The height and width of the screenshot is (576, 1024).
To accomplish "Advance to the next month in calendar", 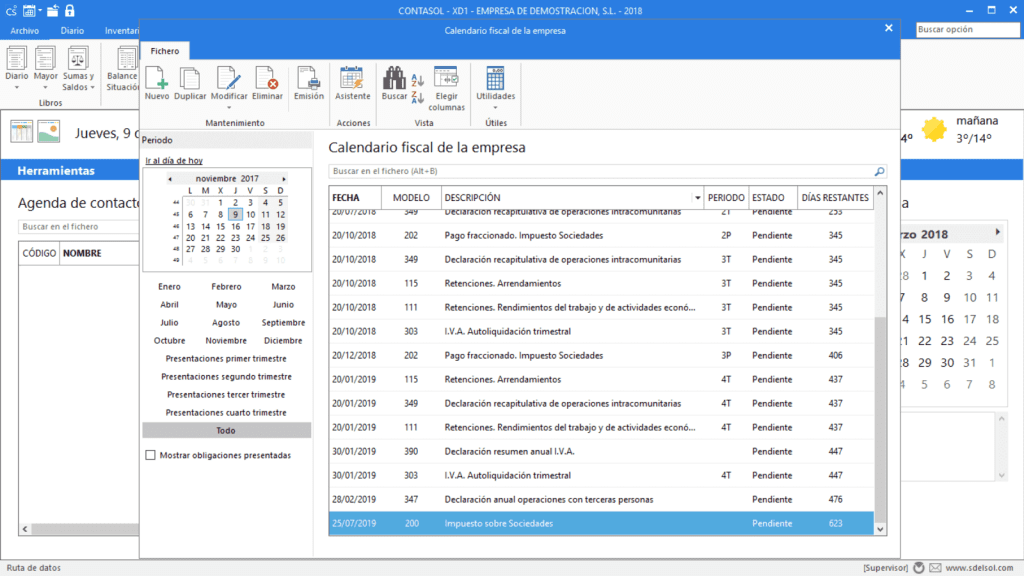I will 285,177.
